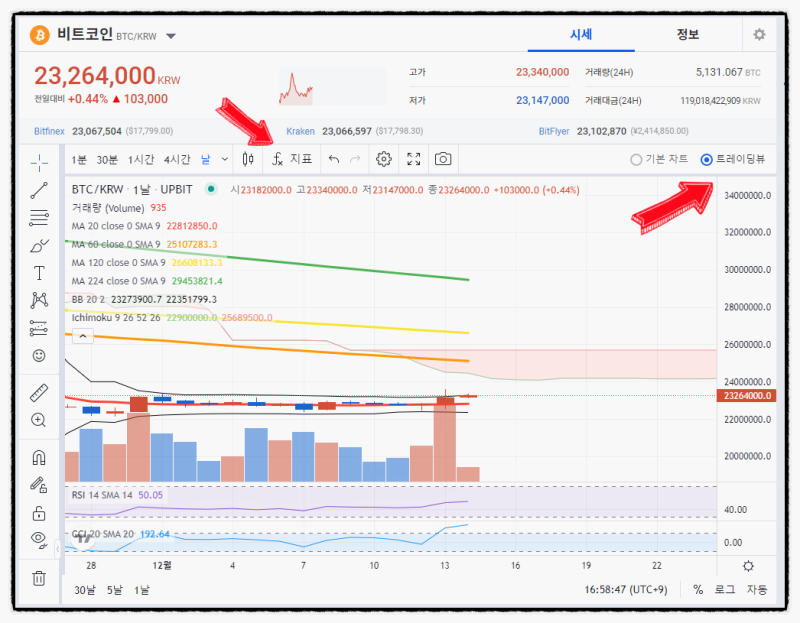The image size is (800, 623).
Task: Toggle hide all drawings eye icon
Action: pos(39,539)
